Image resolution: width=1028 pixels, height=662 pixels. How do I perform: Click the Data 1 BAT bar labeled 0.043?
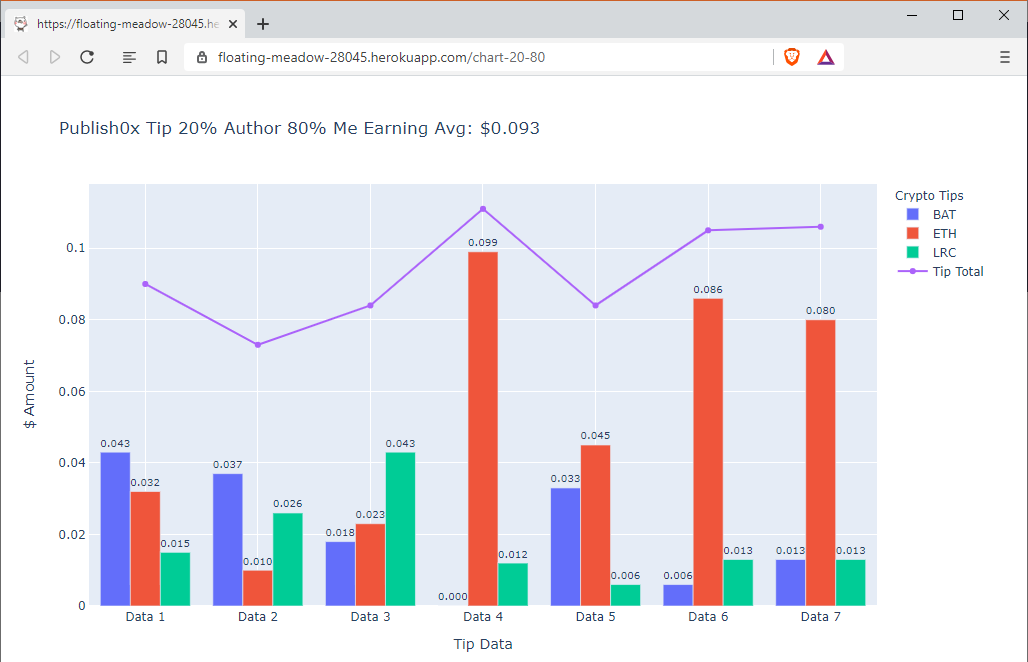point(115,529)
